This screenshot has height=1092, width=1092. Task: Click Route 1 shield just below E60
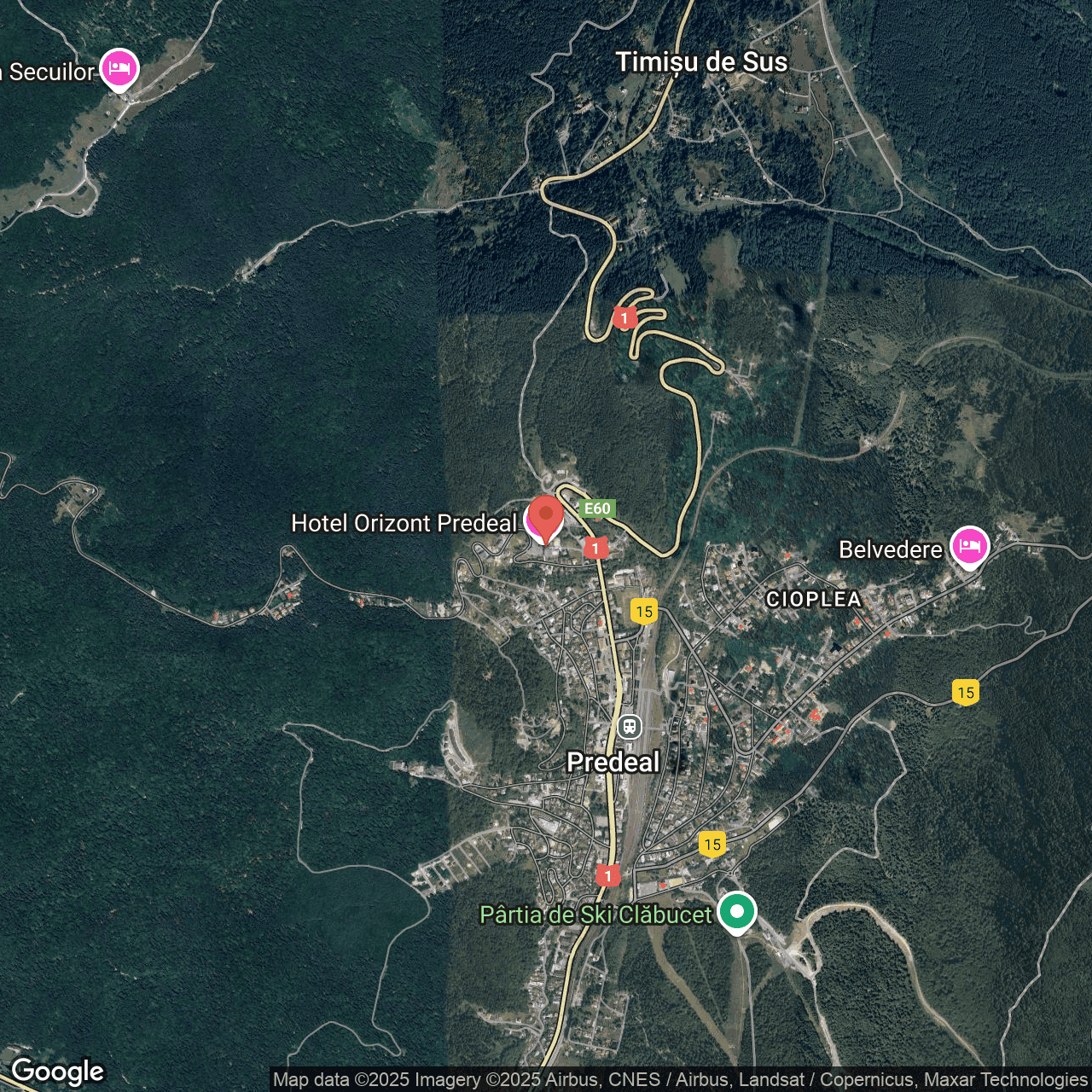[595, 548]
